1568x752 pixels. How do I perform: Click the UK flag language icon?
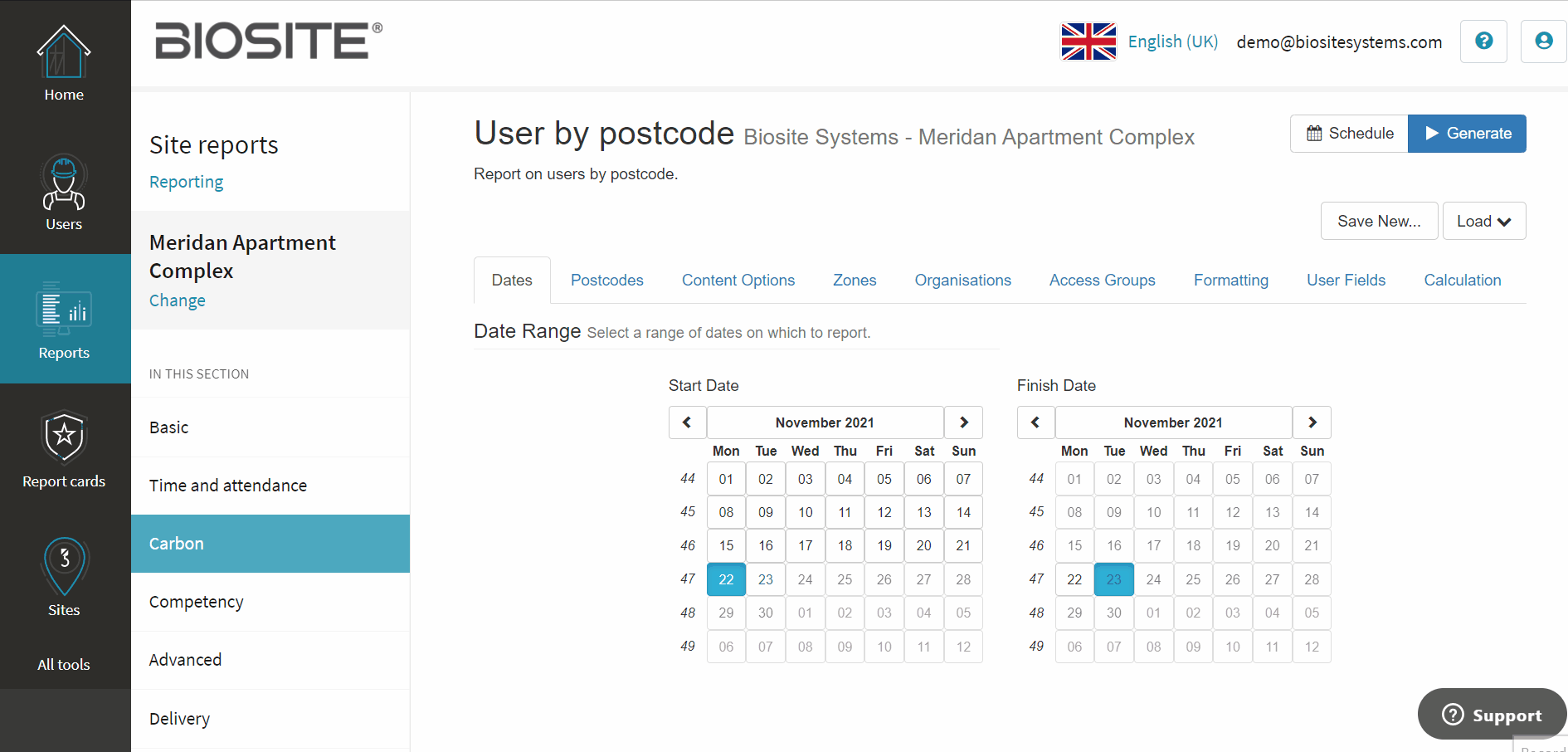1088,42
